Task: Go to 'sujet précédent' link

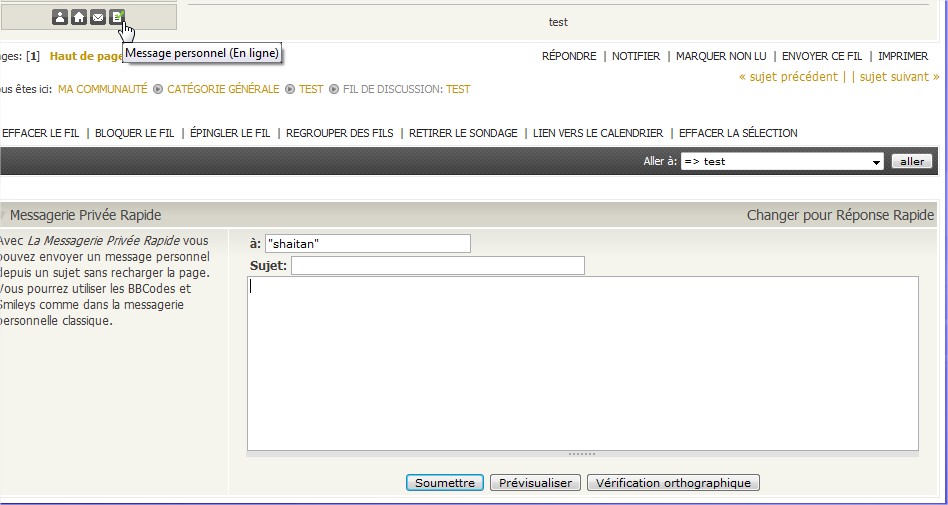Action: 788,77
